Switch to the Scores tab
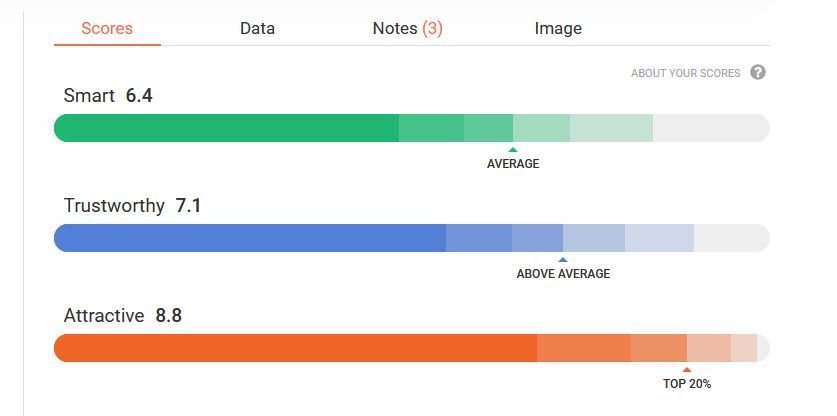The height and width of the screenshot is (416, 837). tap(107, 28)
